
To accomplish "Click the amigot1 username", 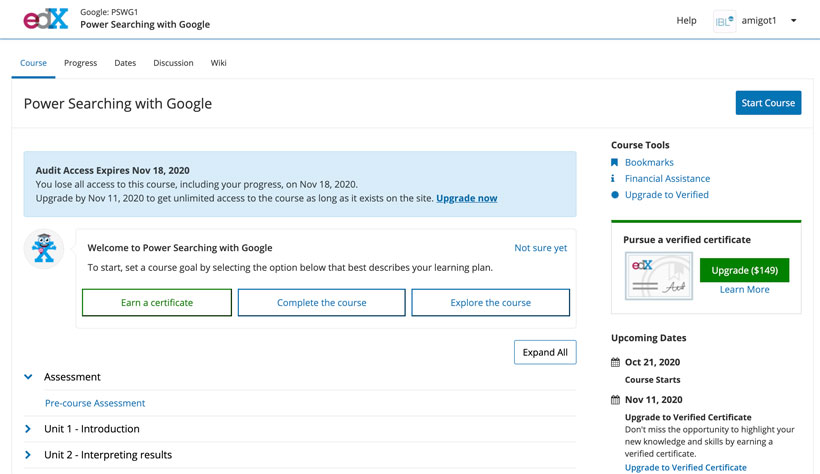I will (x=759, y=20).
